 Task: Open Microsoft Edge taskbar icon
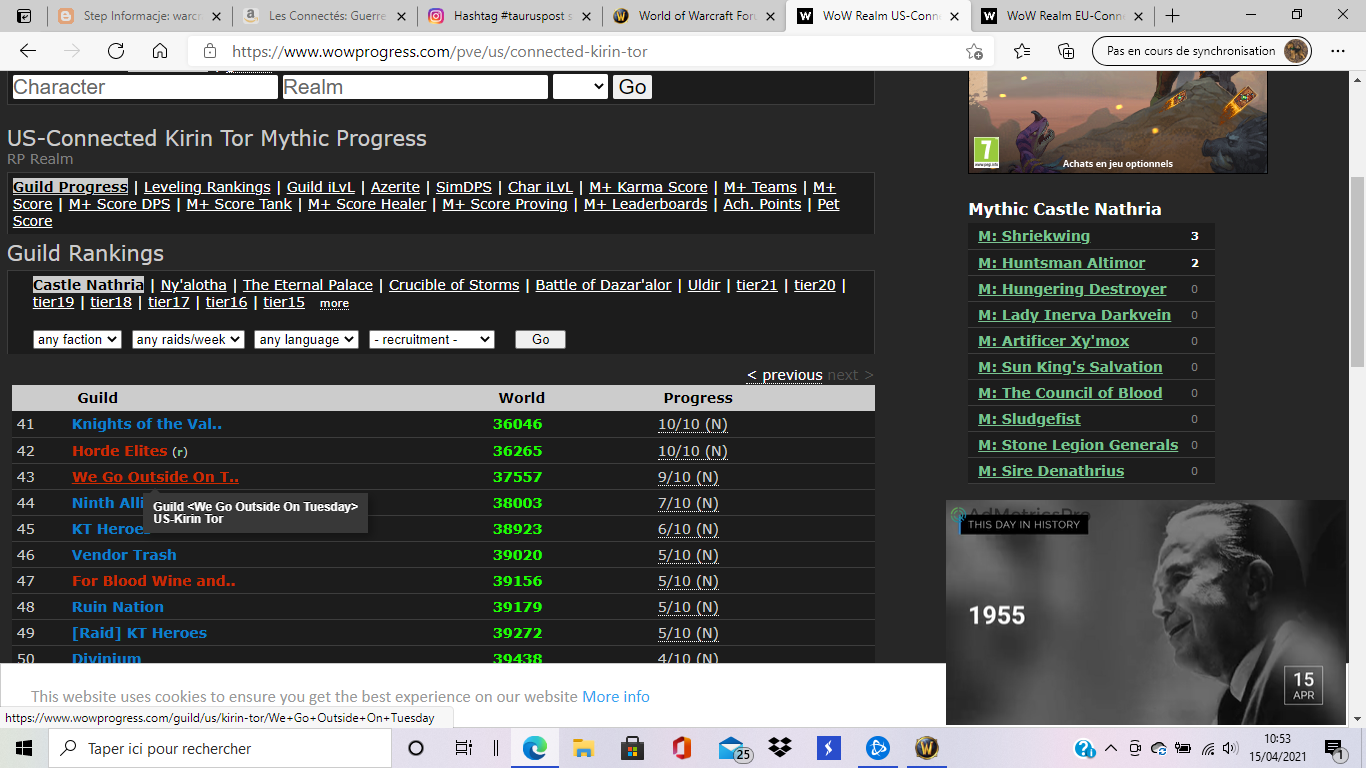pyautogui.click(x=535, y=748)
